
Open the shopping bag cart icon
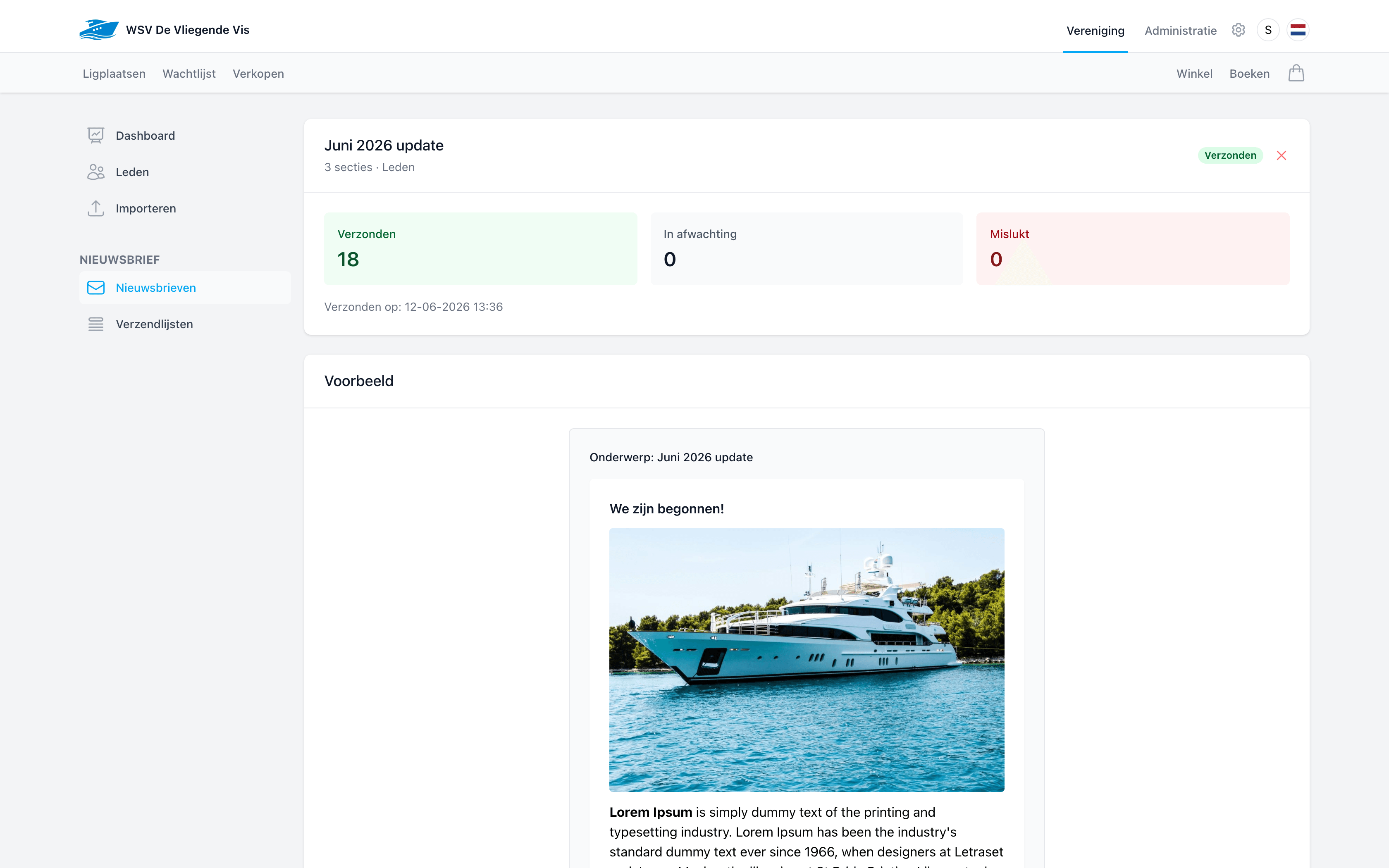[x=1296, y=73]
